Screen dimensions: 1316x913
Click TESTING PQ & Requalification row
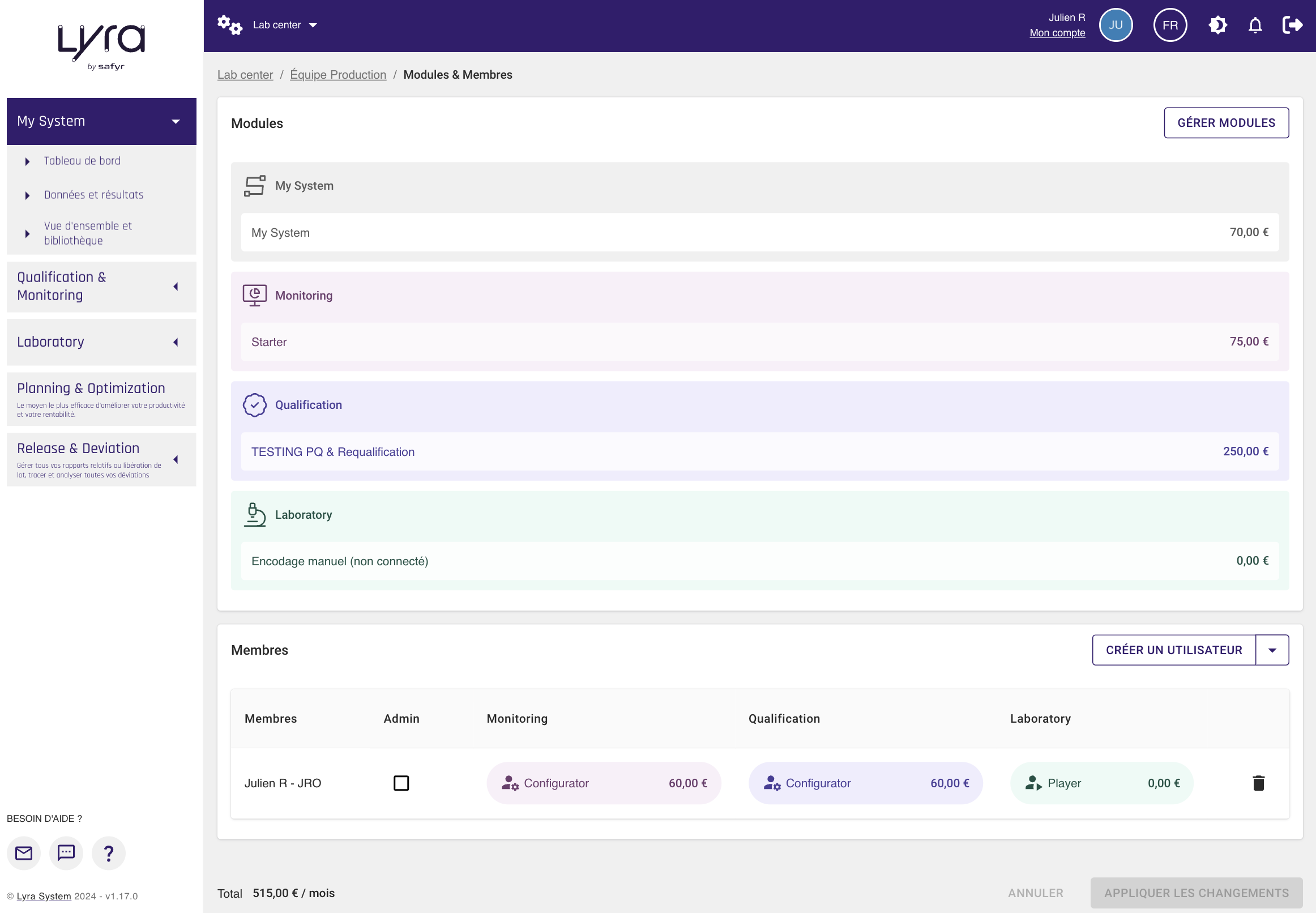[x=759, y=452]
